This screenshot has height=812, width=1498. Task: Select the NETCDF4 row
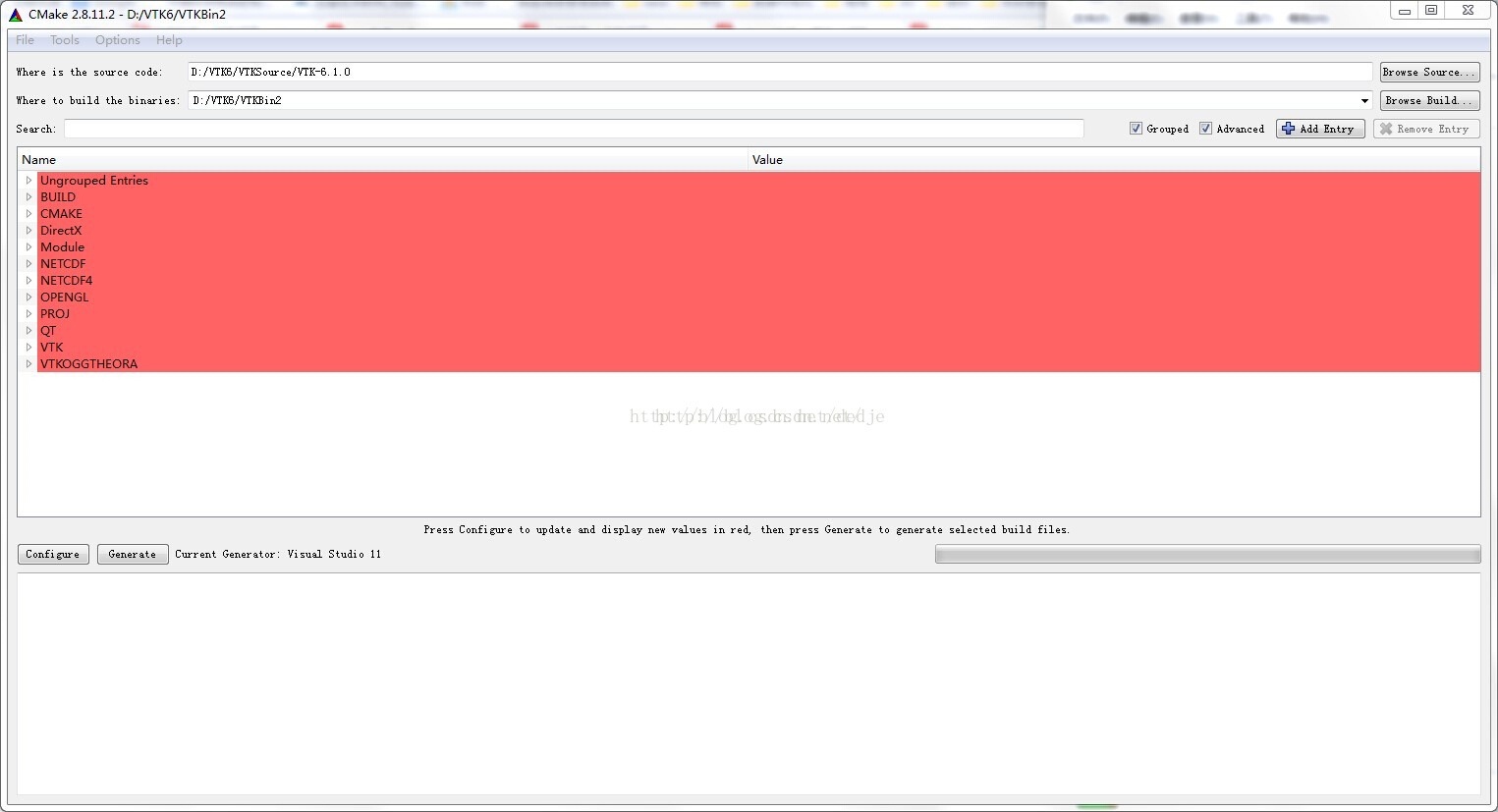[x=758, y=281]
